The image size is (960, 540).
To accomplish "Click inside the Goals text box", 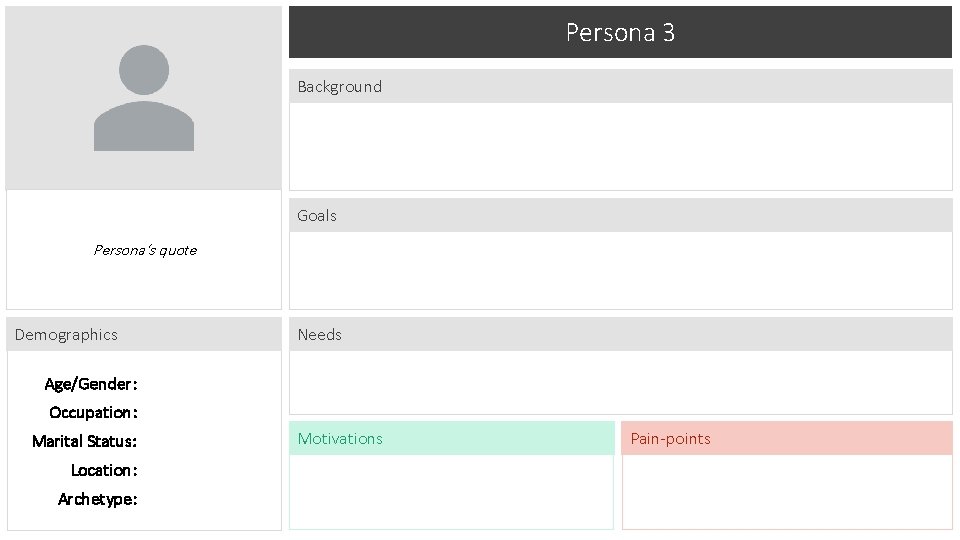I will click(x=620, y=270).
